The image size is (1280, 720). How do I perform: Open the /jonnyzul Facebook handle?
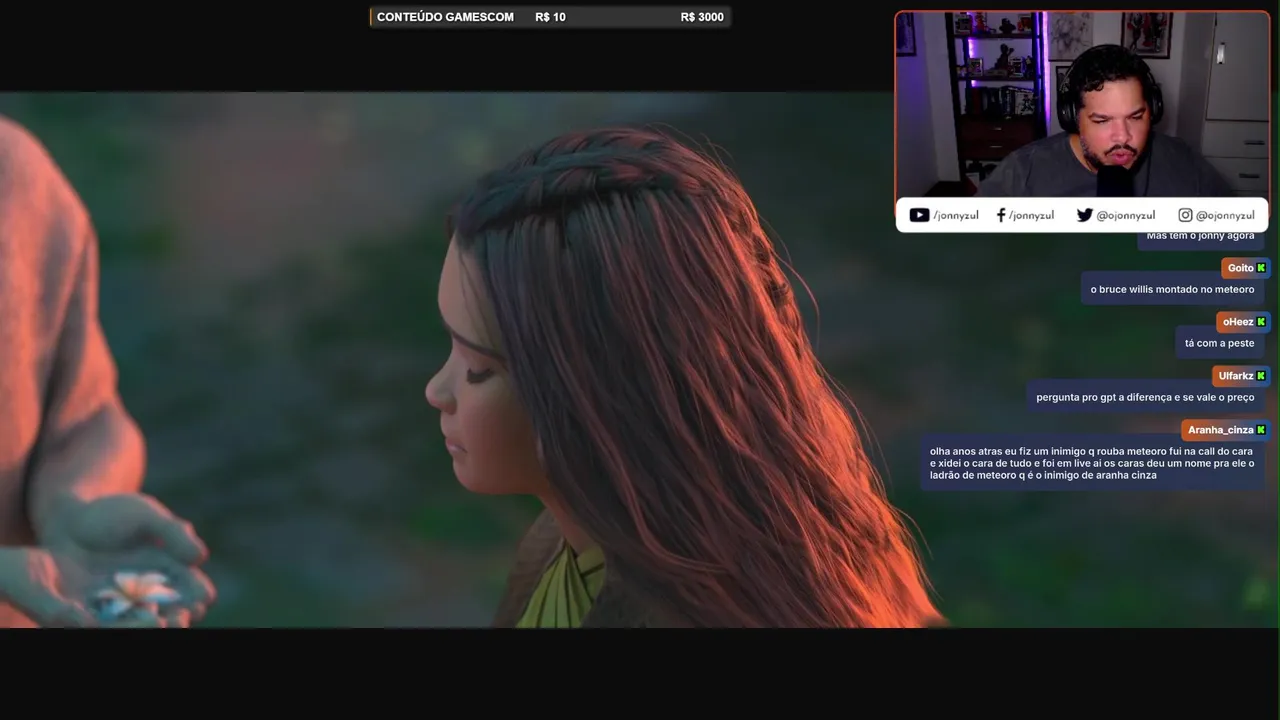click(x=1031, y=215)
